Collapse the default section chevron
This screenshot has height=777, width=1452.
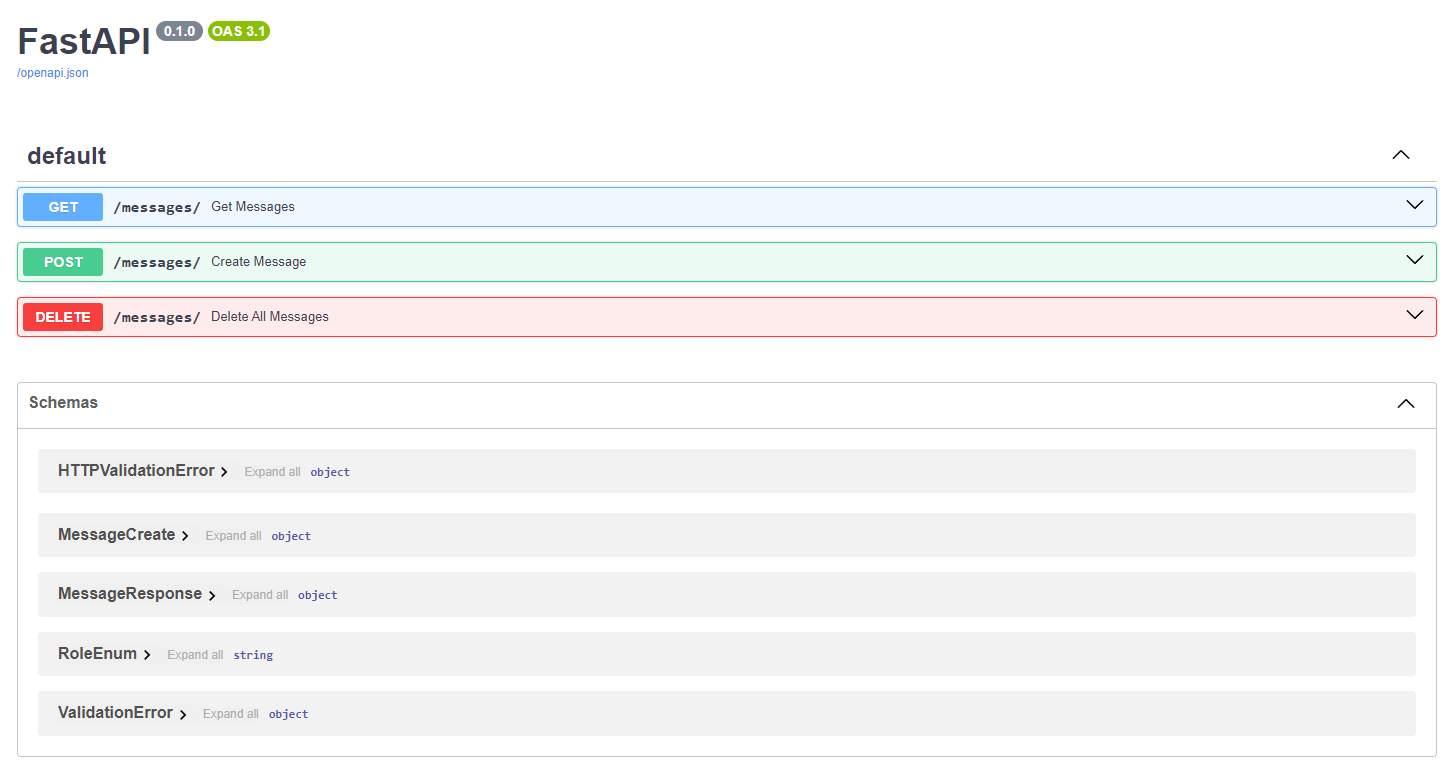tap(1401, 155)
